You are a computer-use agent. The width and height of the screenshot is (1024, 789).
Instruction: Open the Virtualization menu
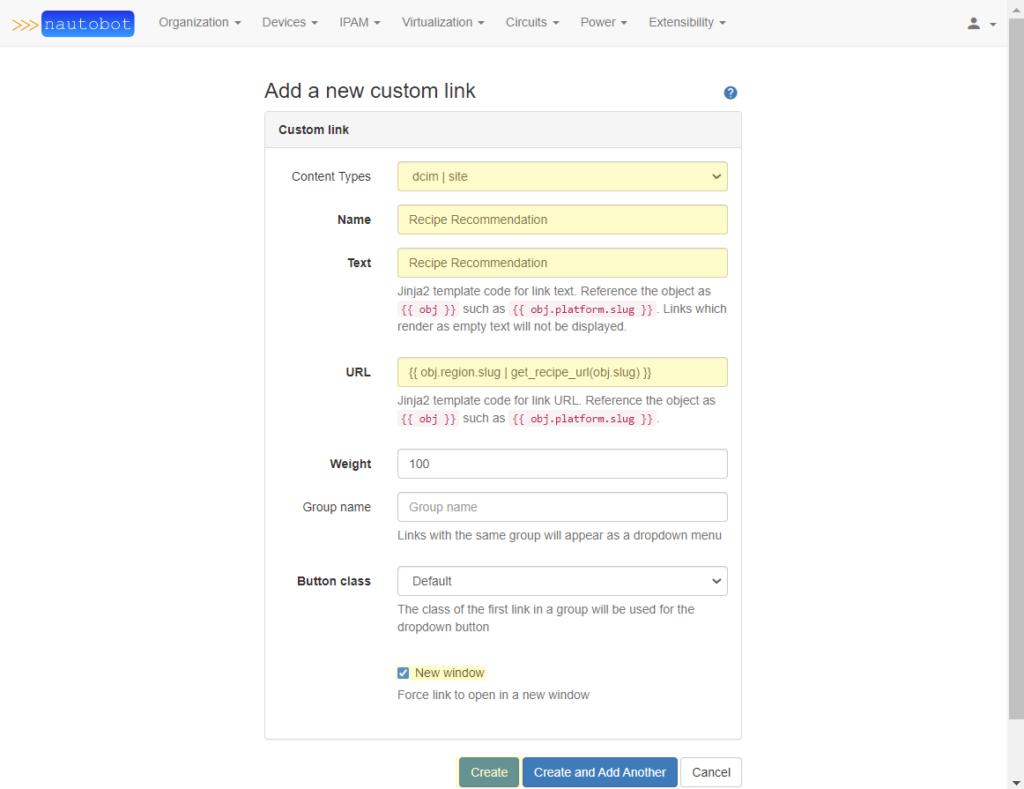(x=443, y=22)
